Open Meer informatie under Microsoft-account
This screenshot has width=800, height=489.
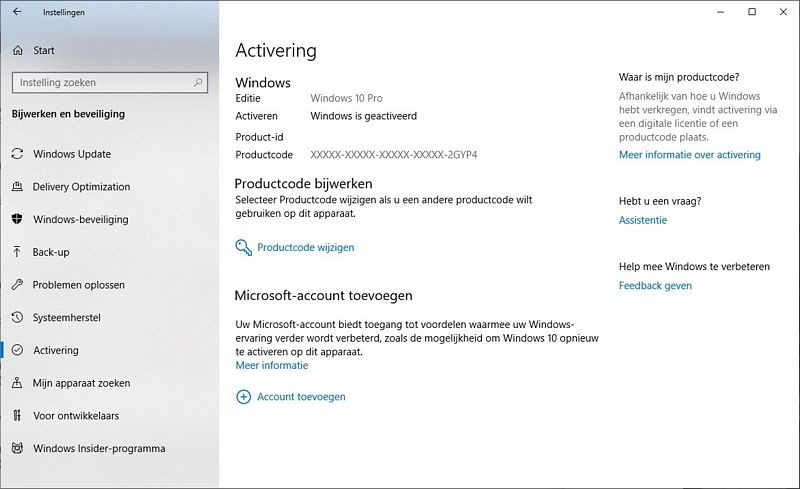tap(271, 366)
